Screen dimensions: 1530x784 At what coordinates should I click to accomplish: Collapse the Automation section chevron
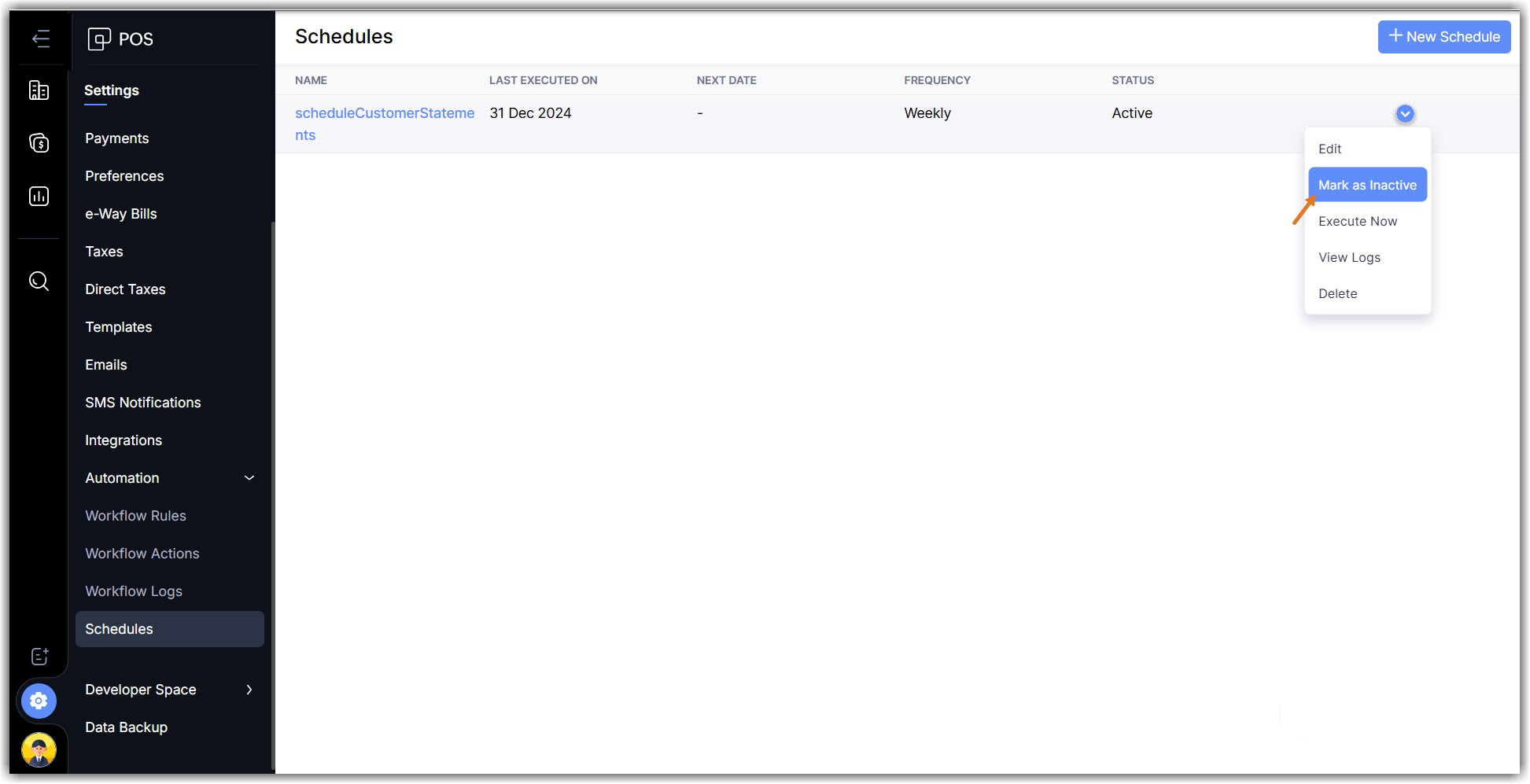249,478
